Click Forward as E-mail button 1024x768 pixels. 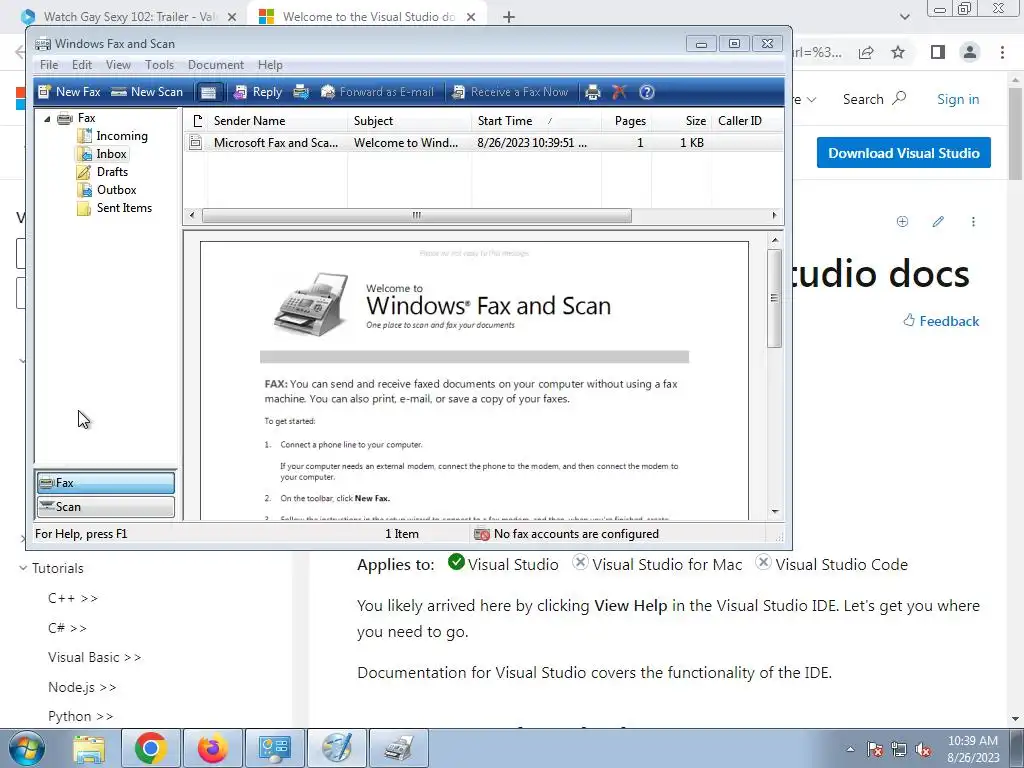377,92
